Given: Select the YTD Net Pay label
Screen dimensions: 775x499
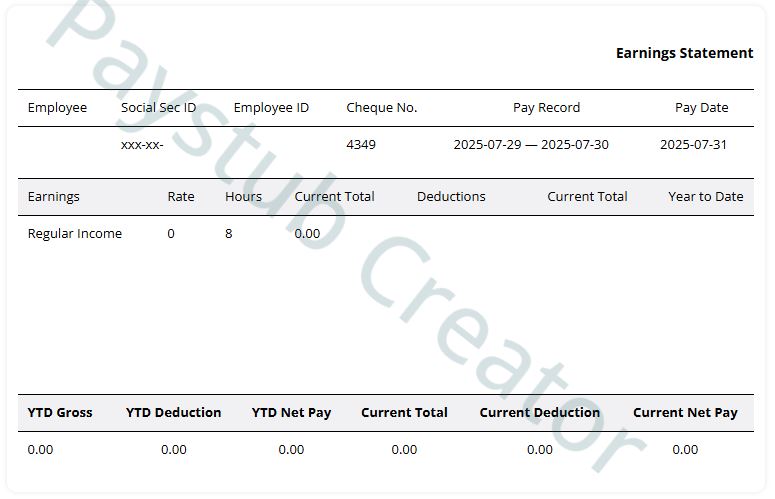Looking at the screenshot, I should [x=291, y=413].
